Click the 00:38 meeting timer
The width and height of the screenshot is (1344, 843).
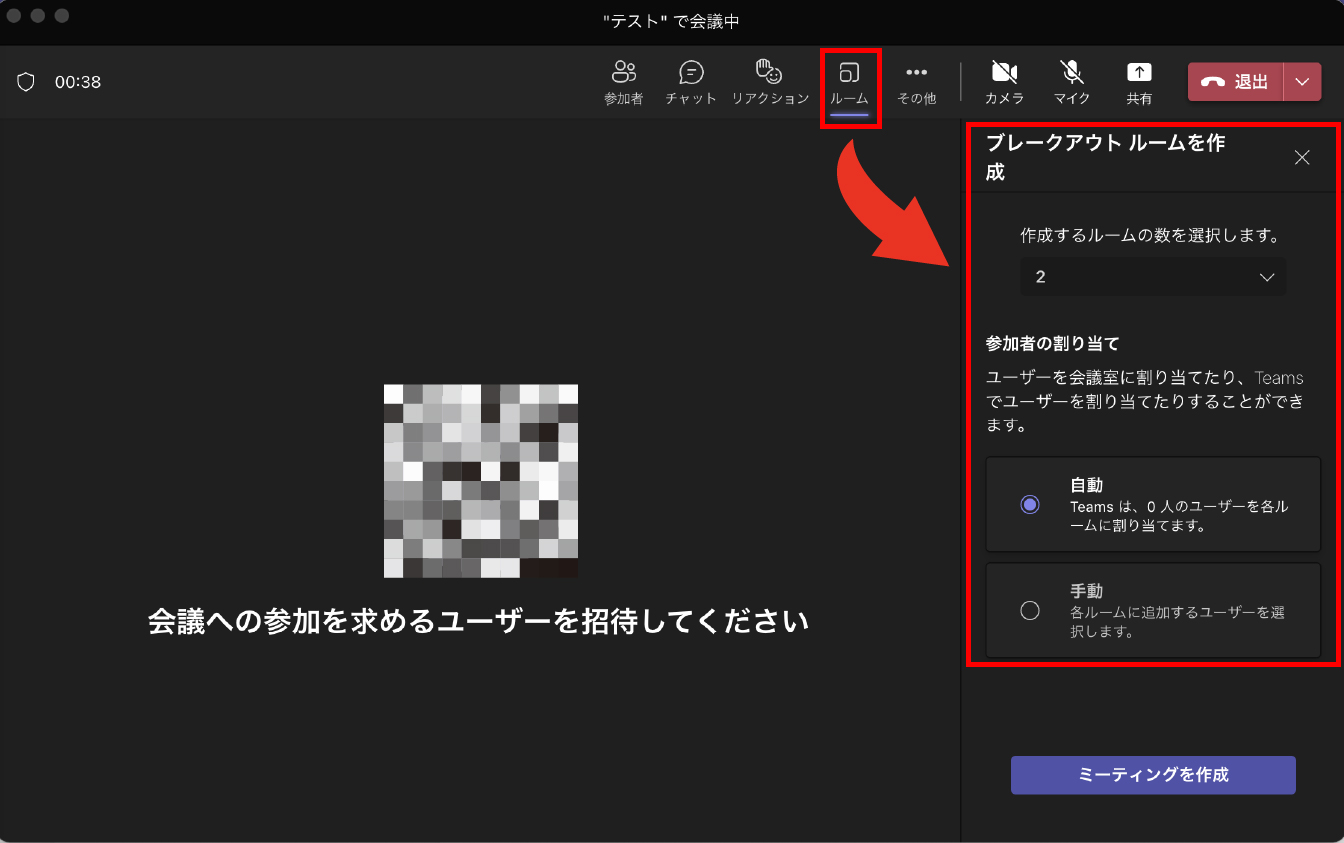click(x=78, y=82)
